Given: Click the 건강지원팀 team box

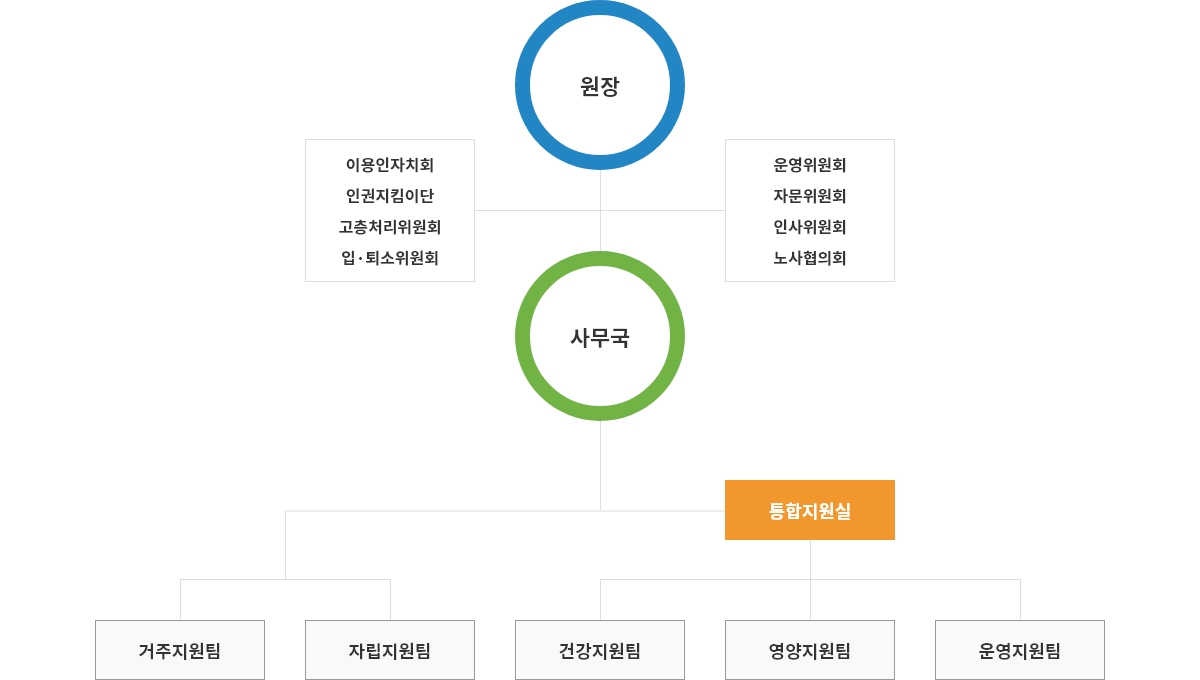Looking at the screenshot, I should (x=600, y=650).
